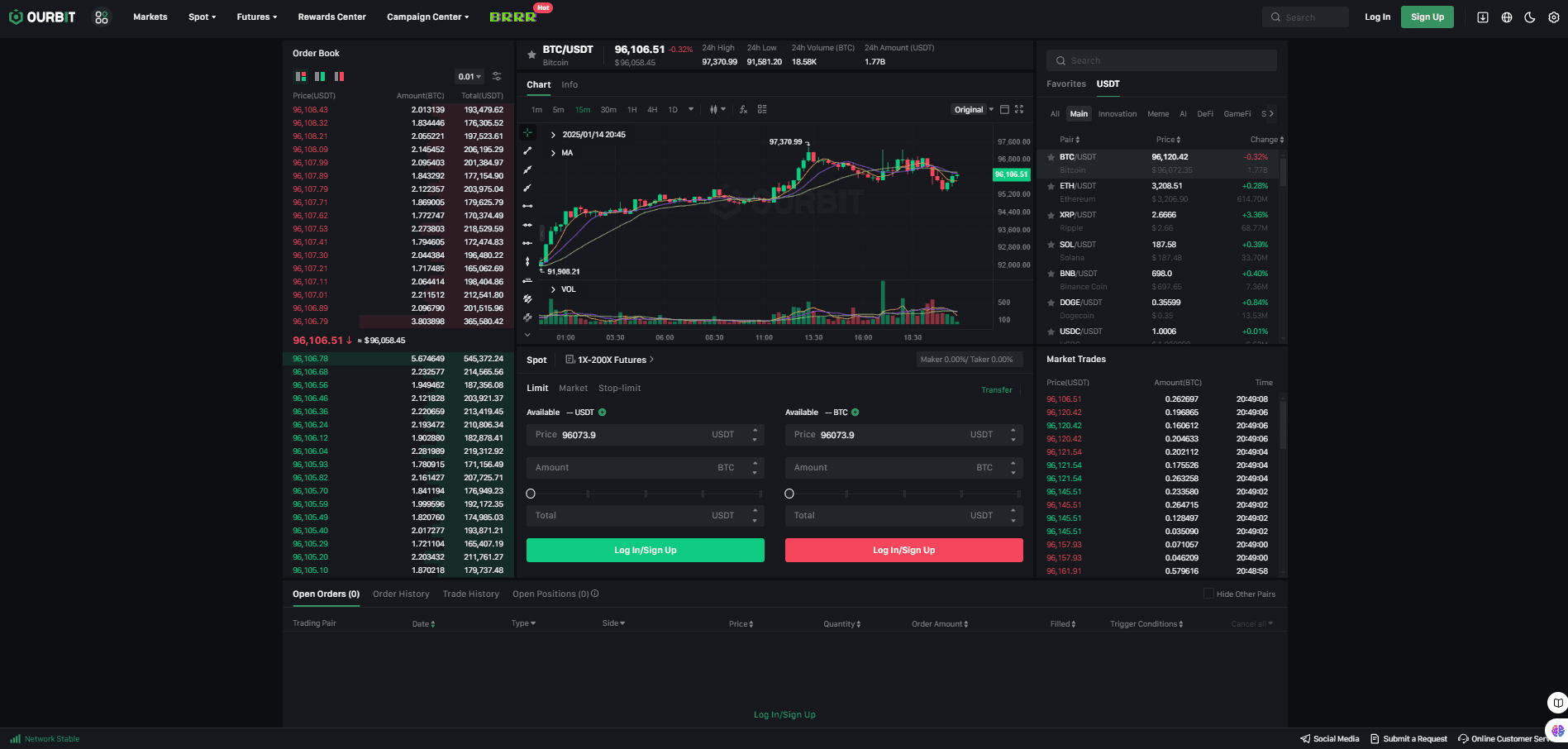This screenshot has width=1568, height=749.
Task: Open more chart intervals dropdown arrow
Action: pos(691,109)
